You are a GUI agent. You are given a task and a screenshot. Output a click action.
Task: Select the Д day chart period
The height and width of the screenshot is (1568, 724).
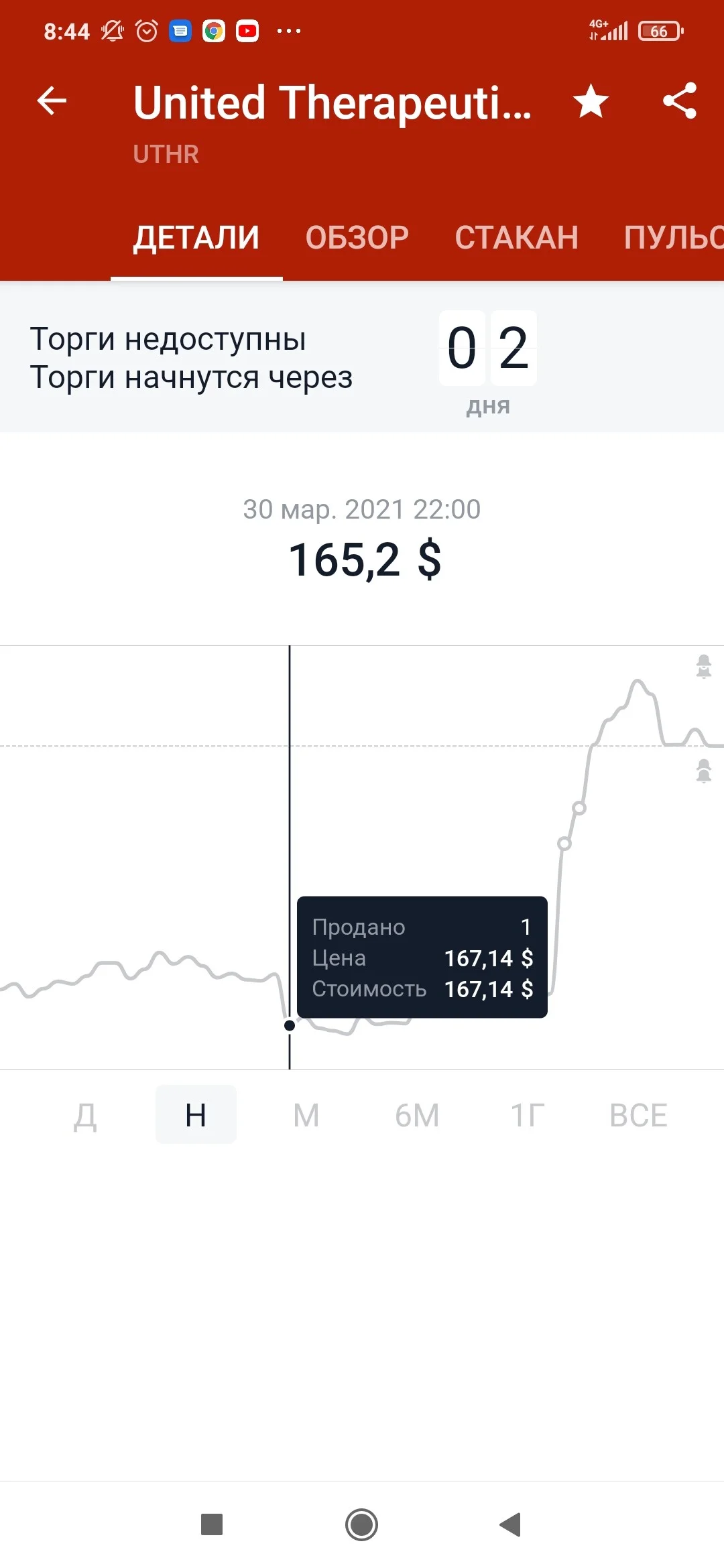point(85,1116)
